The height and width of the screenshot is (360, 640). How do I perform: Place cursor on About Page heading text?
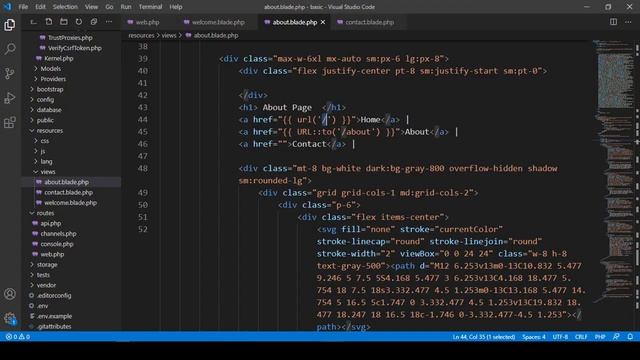point(287,107)
